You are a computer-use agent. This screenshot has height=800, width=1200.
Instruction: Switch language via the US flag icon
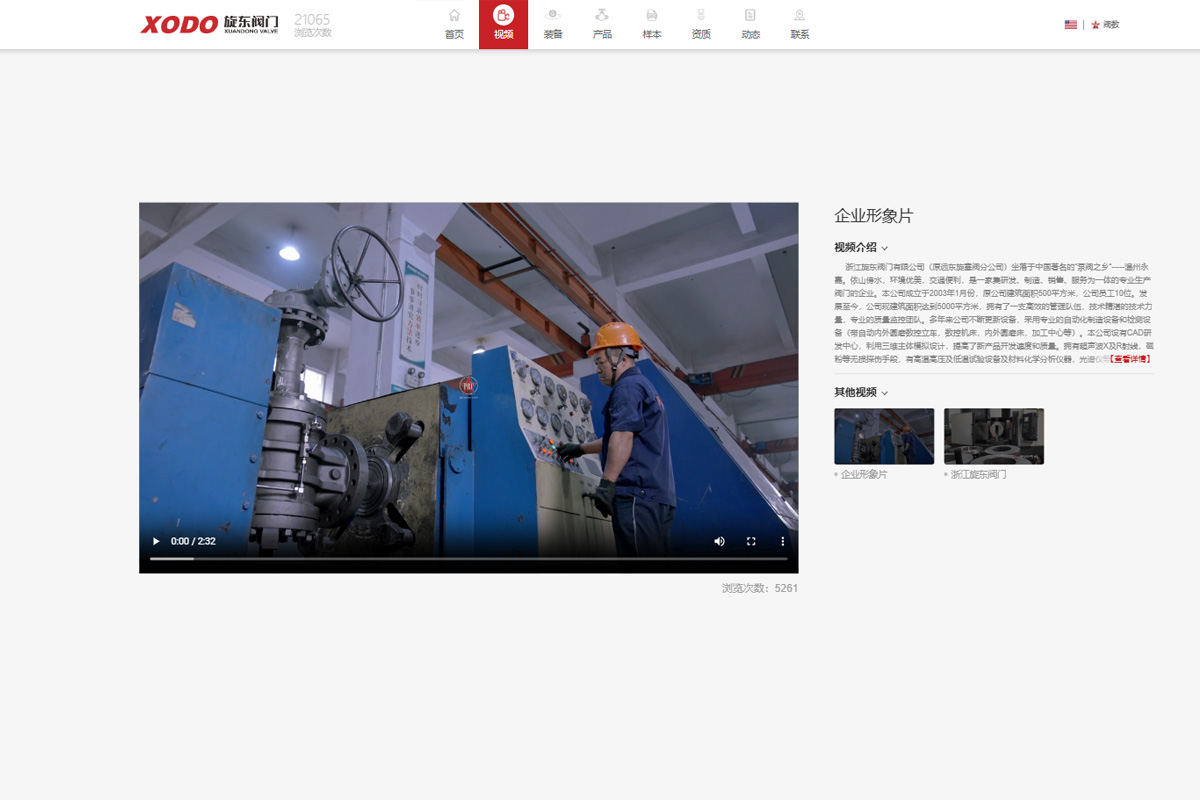(1071, 24)
